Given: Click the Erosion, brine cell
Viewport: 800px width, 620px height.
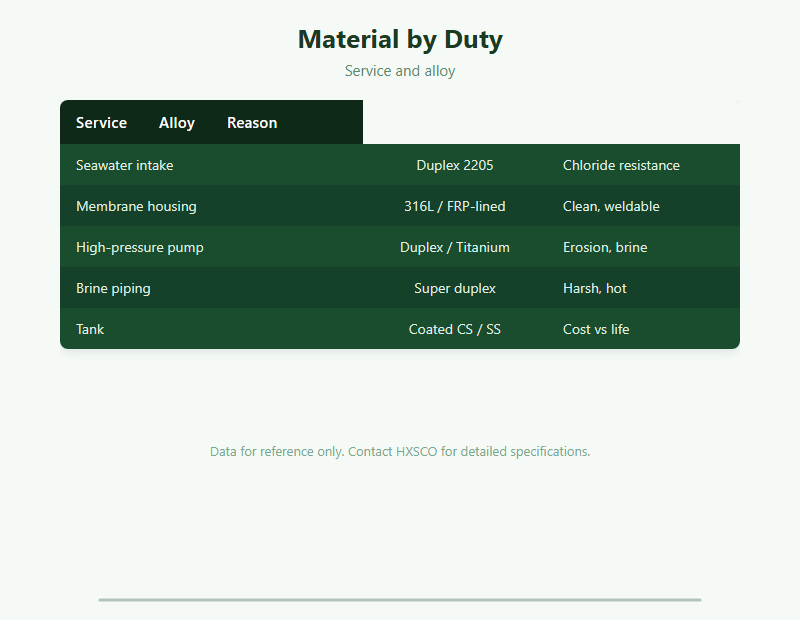Looking at the screenshot, I should [x=643, y=247].
